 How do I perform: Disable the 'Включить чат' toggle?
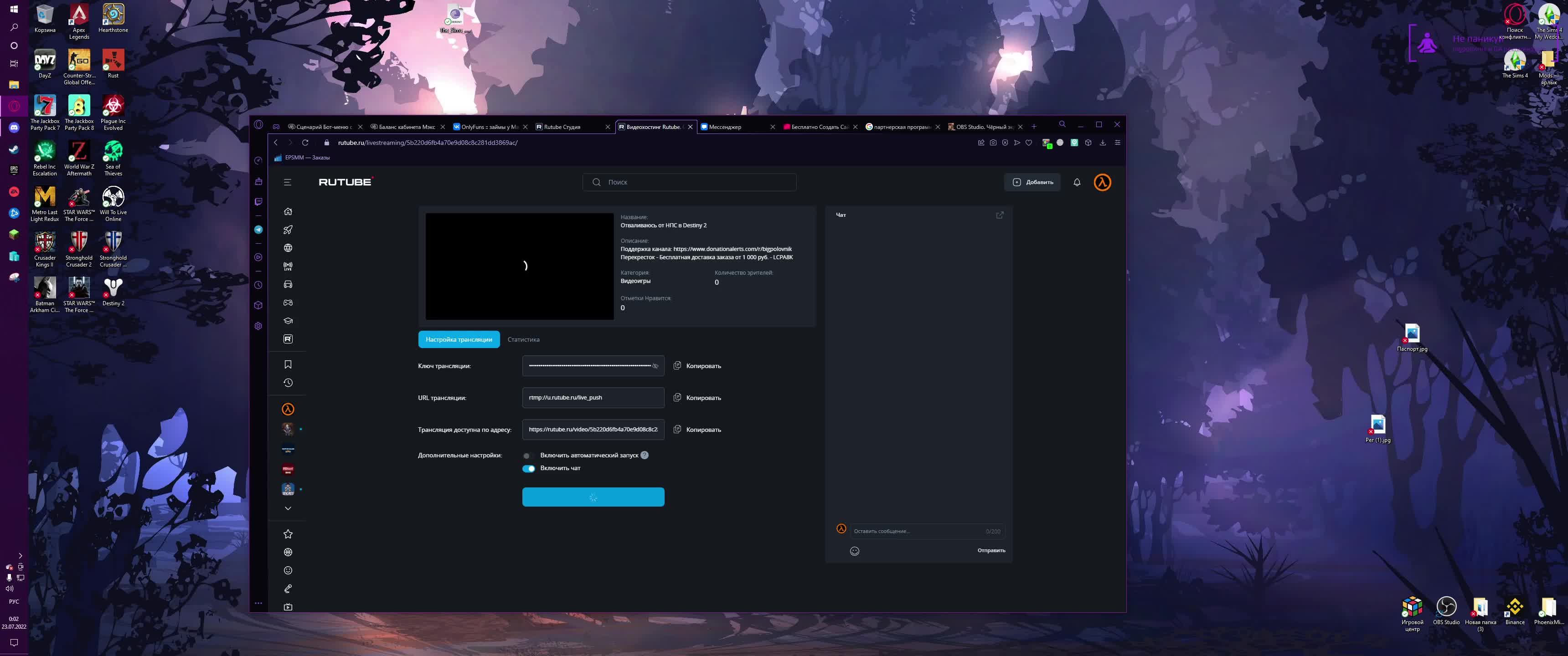pos(528,469)
